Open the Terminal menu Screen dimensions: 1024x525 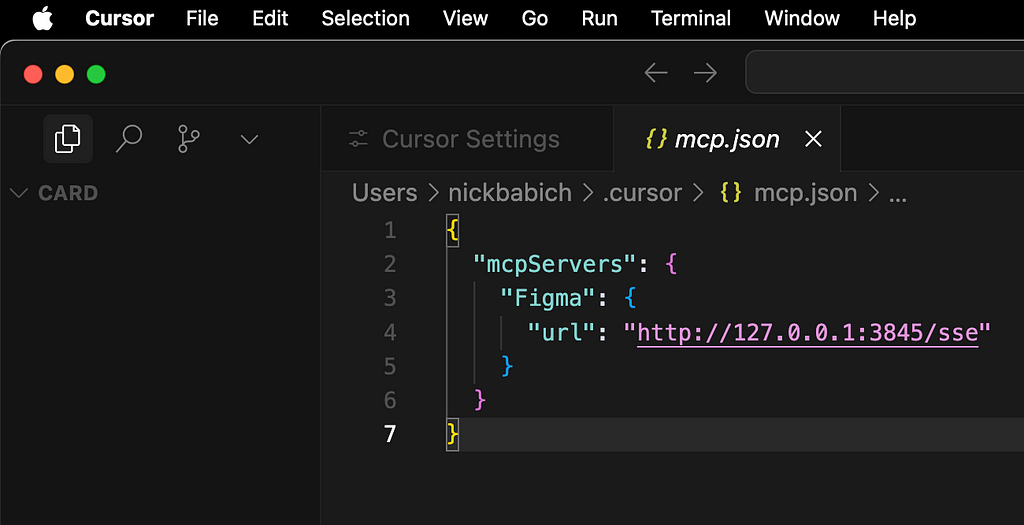(691, 18)
